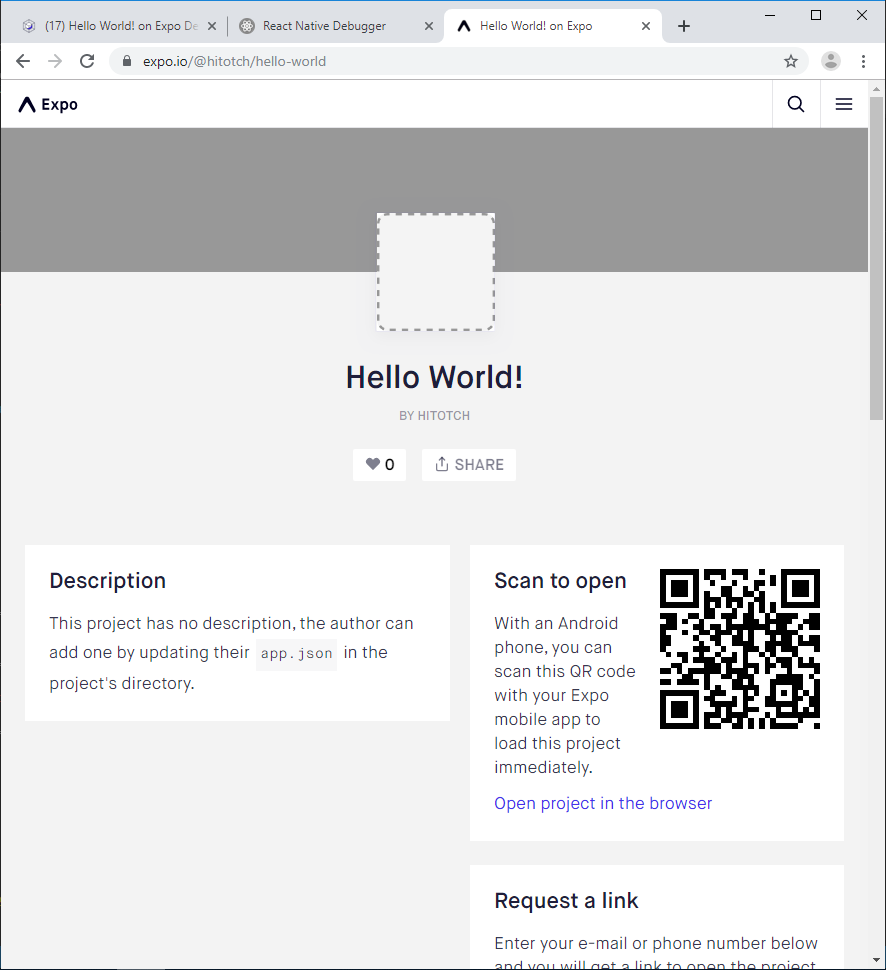Click the bookmark star in the address bar

(791, 60)
